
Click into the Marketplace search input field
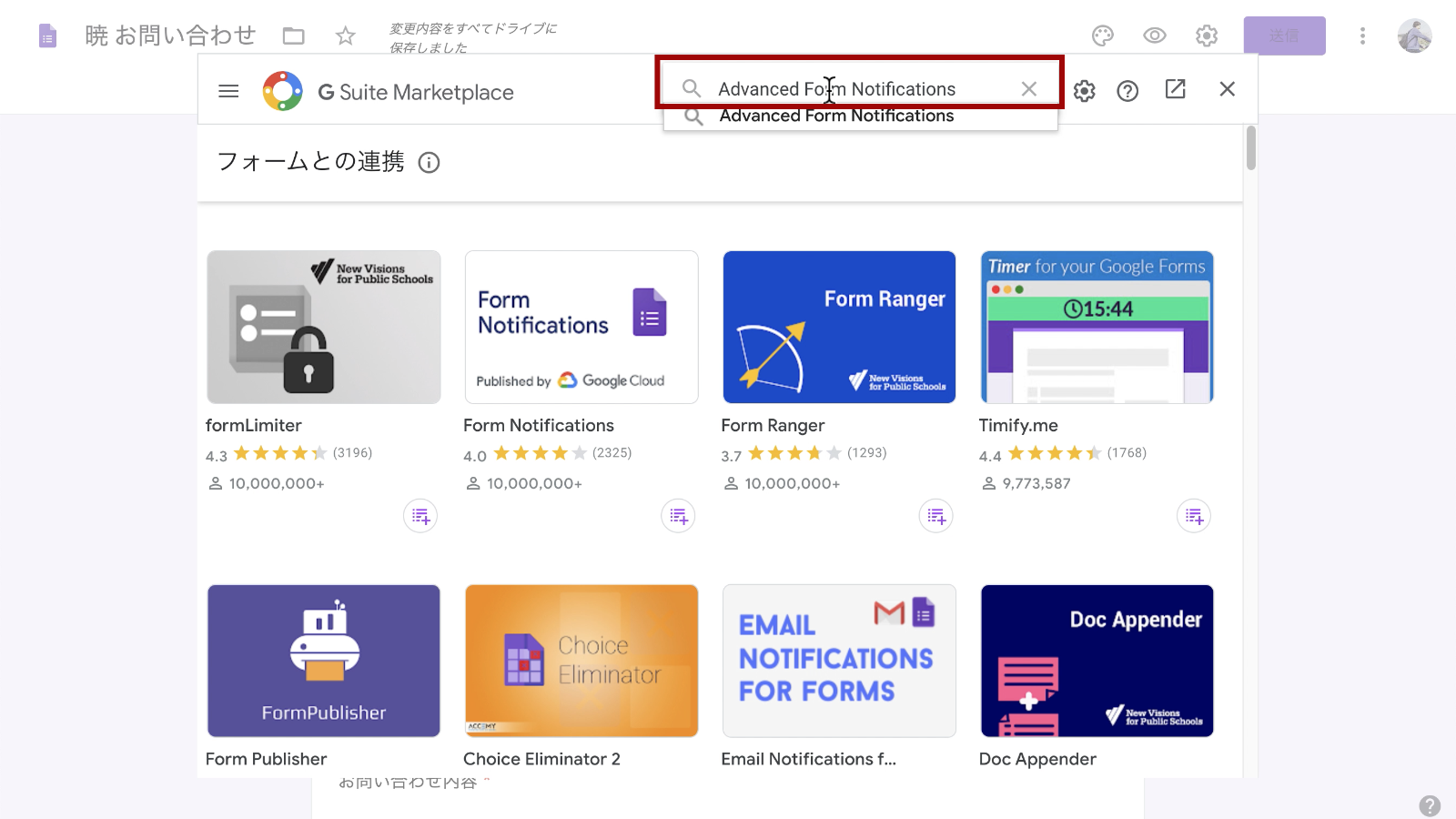point(859,88)
